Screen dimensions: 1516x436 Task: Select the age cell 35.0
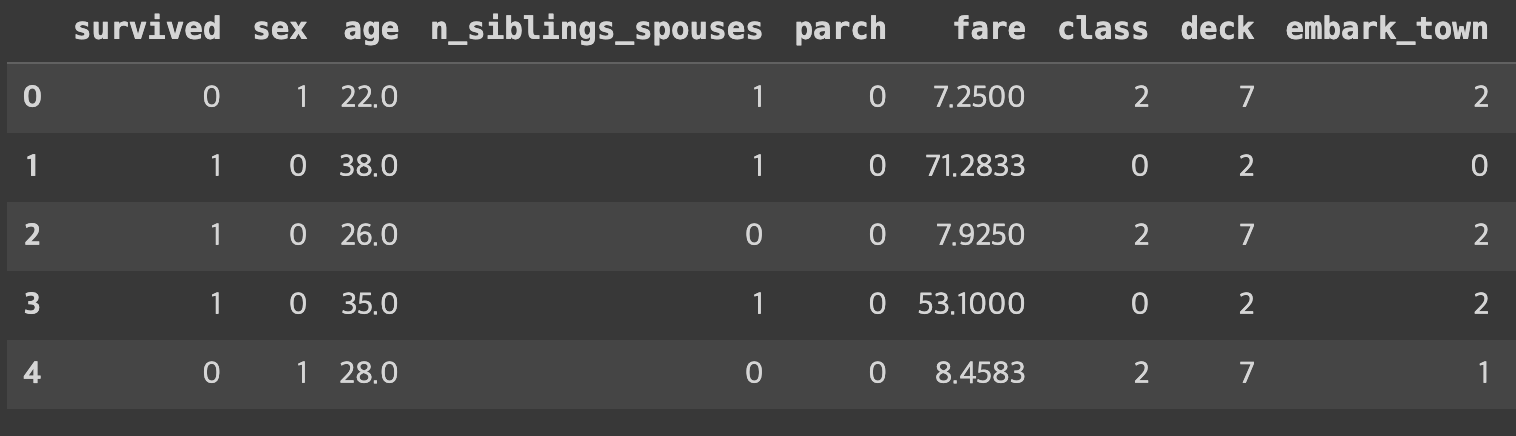[x=368, y=304]
